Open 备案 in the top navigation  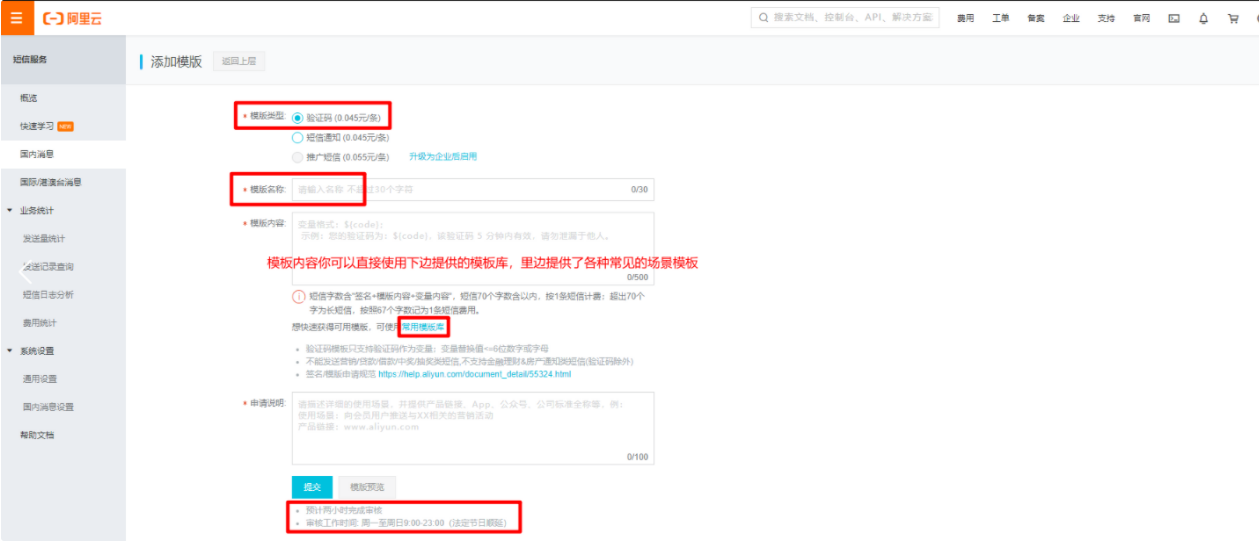point(1036,18)
